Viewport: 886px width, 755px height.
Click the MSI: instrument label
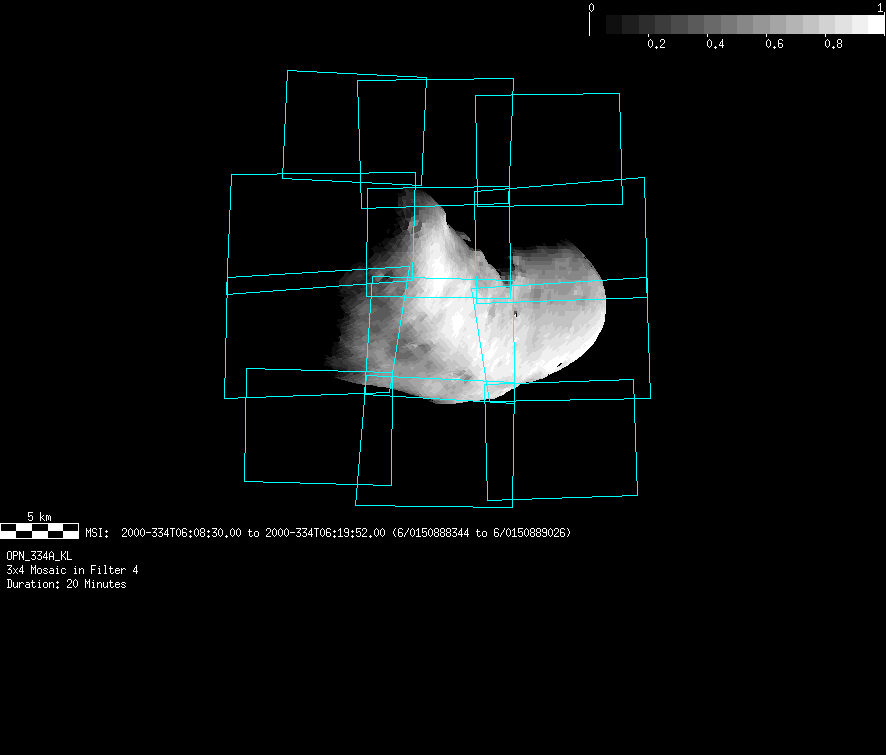pyautogui.click(x=98, y=533)
